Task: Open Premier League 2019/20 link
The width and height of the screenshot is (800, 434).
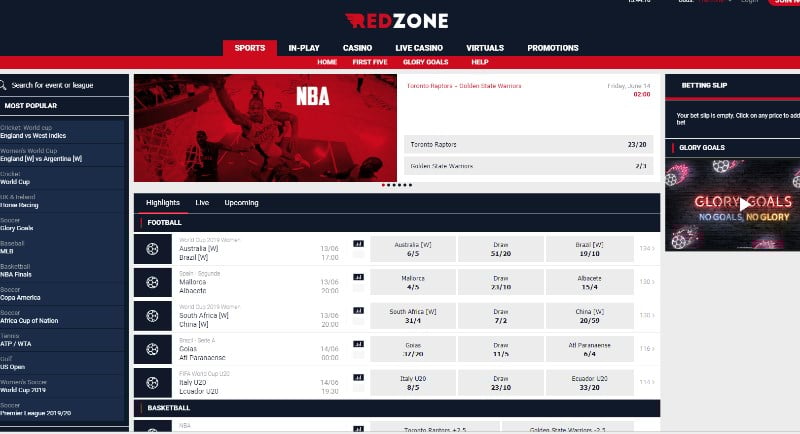Action: pyautogui.click(x=62, y=409)
